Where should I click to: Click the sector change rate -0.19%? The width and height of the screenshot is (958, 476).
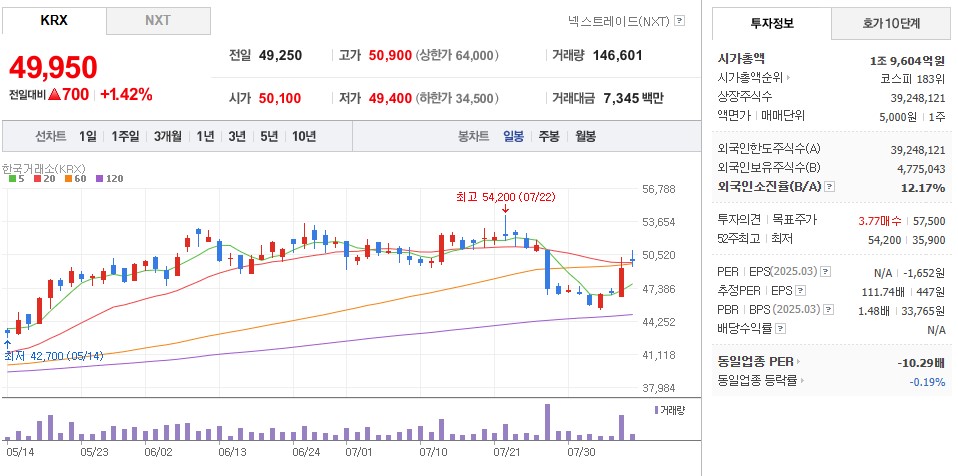(927, 381)
